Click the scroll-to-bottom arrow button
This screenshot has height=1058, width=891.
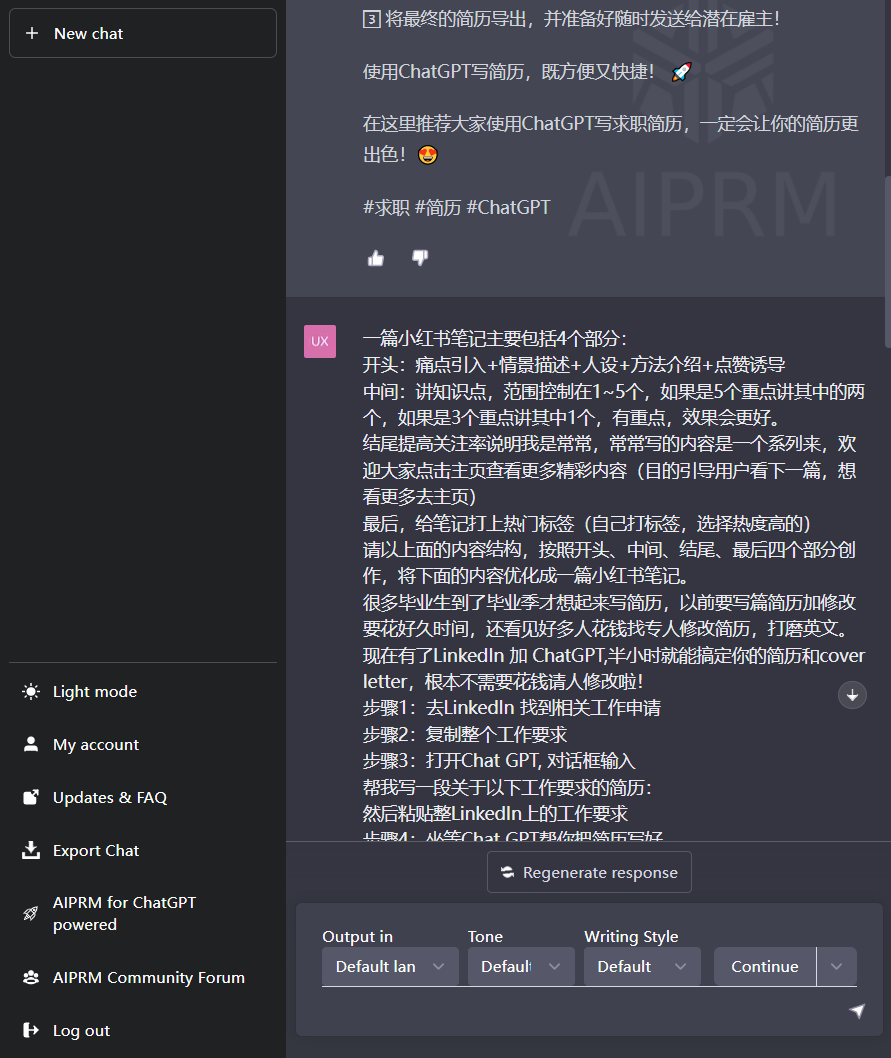tap(852, 695)
